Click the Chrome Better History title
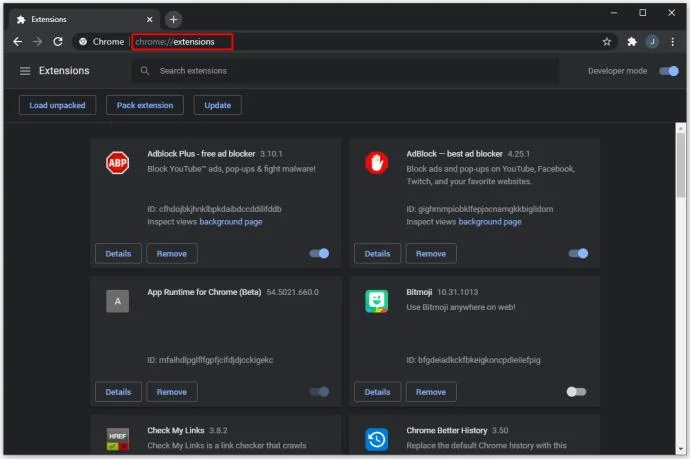The width and height of the screenshot is (690, 459). (447, 430)
